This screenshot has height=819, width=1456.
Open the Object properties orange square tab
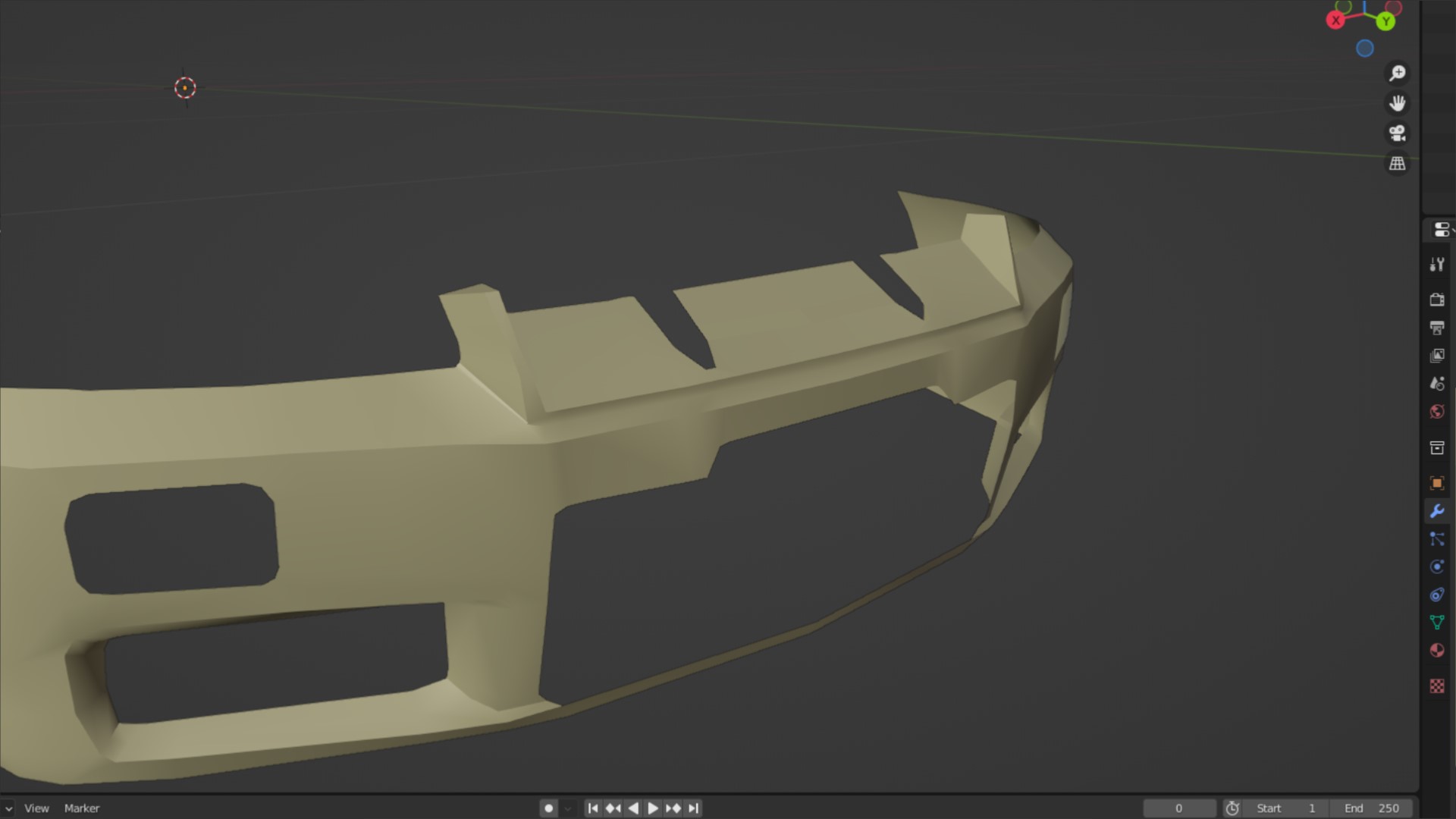(1436, 483)
